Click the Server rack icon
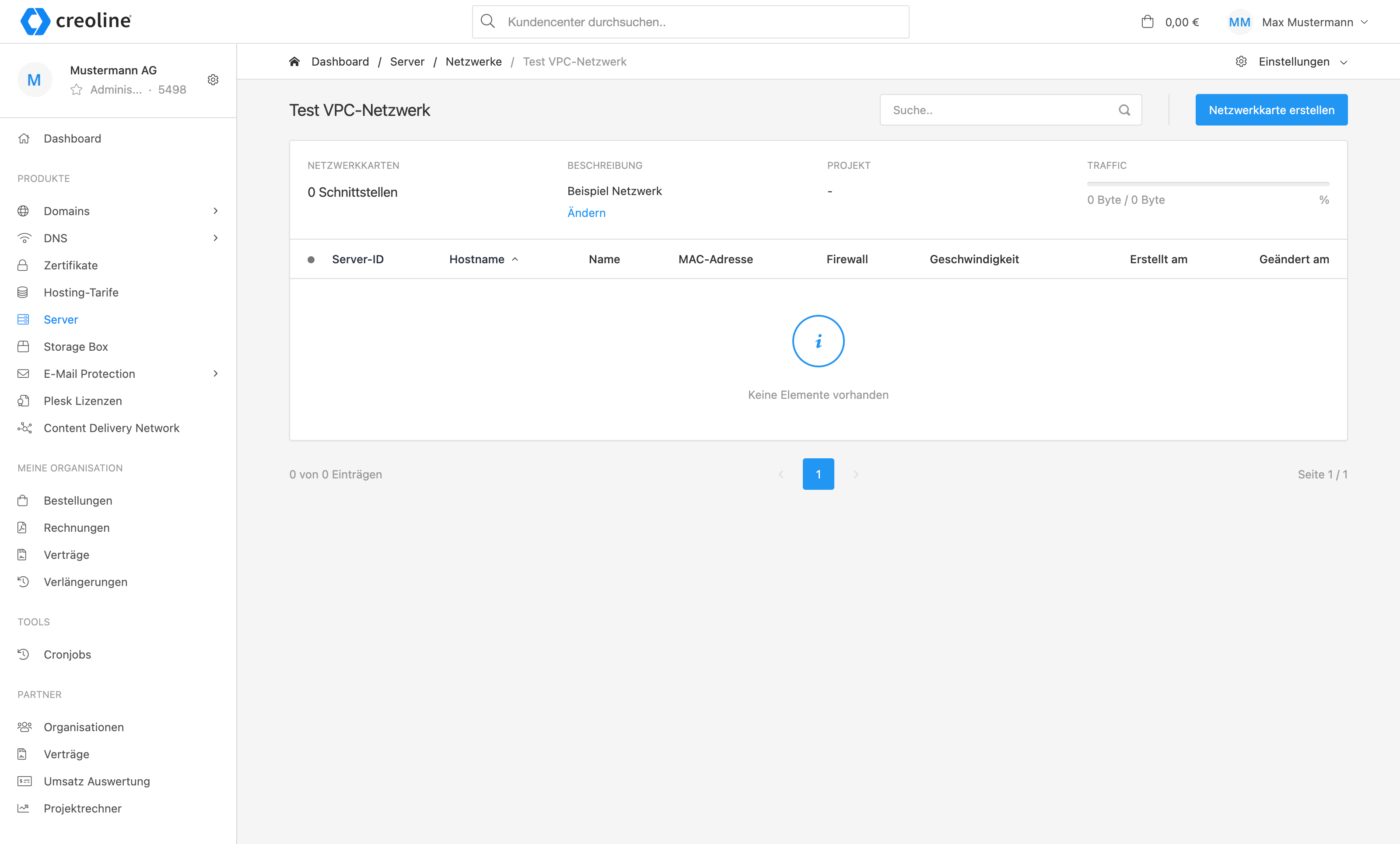The image size is (1400, 844). pos(23,320)
